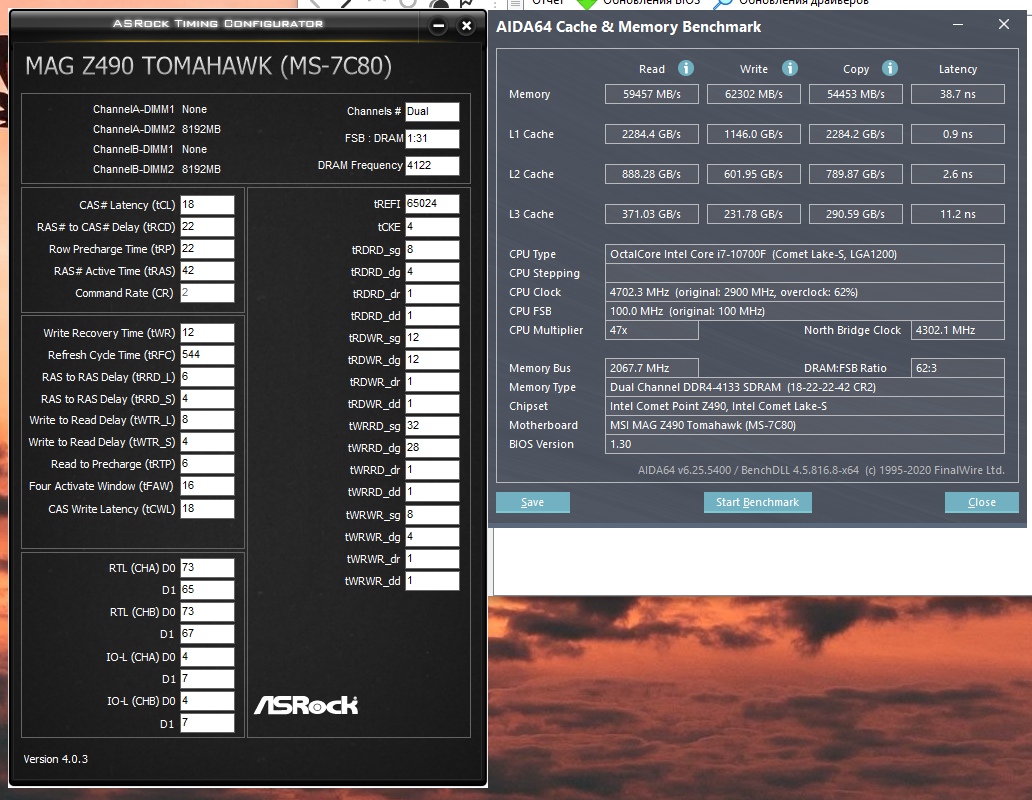
Task: Click the tWTR_L value field
Action: coord(207,420)
